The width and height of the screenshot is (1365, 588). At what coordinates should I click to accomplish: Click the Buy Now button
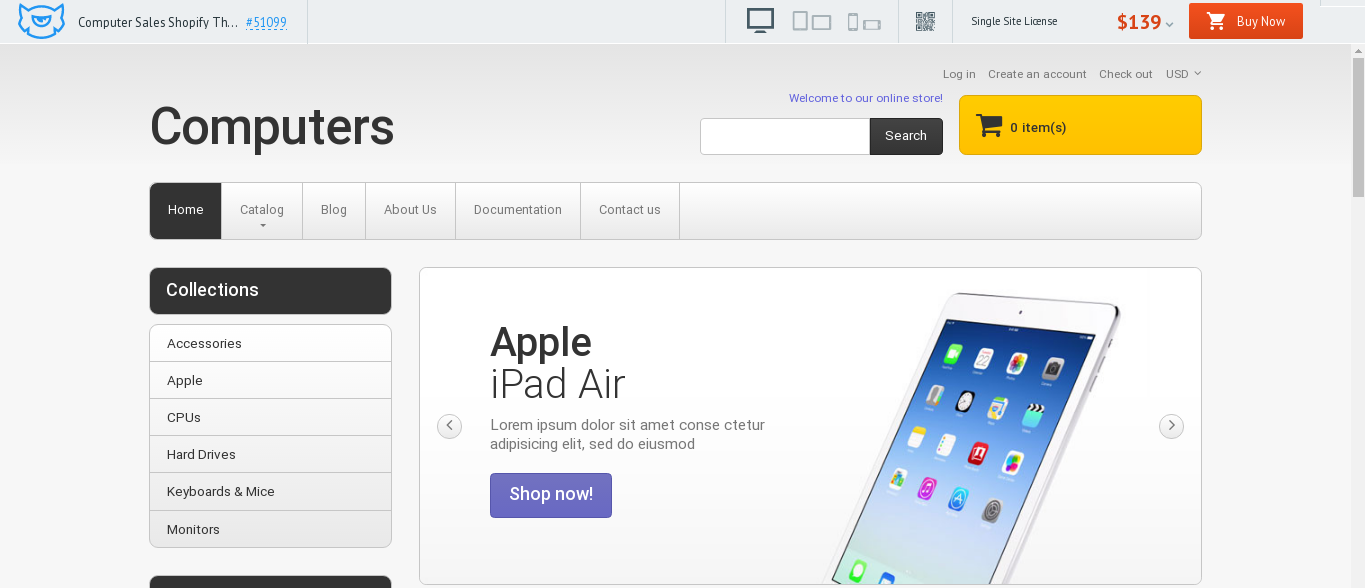tap(1246, 21)
